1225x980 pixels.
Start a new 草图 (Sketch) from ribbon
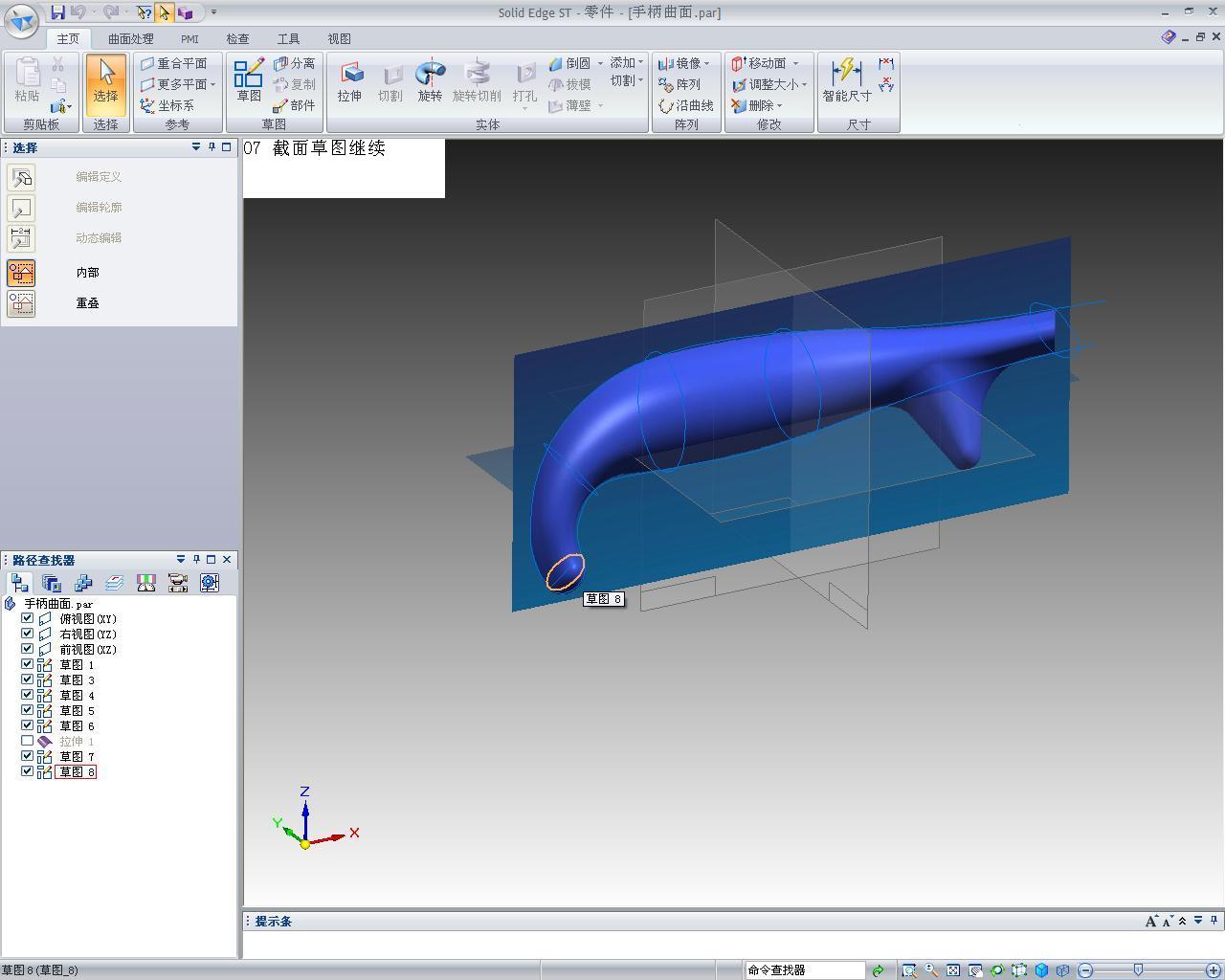[x=249, y=79]
